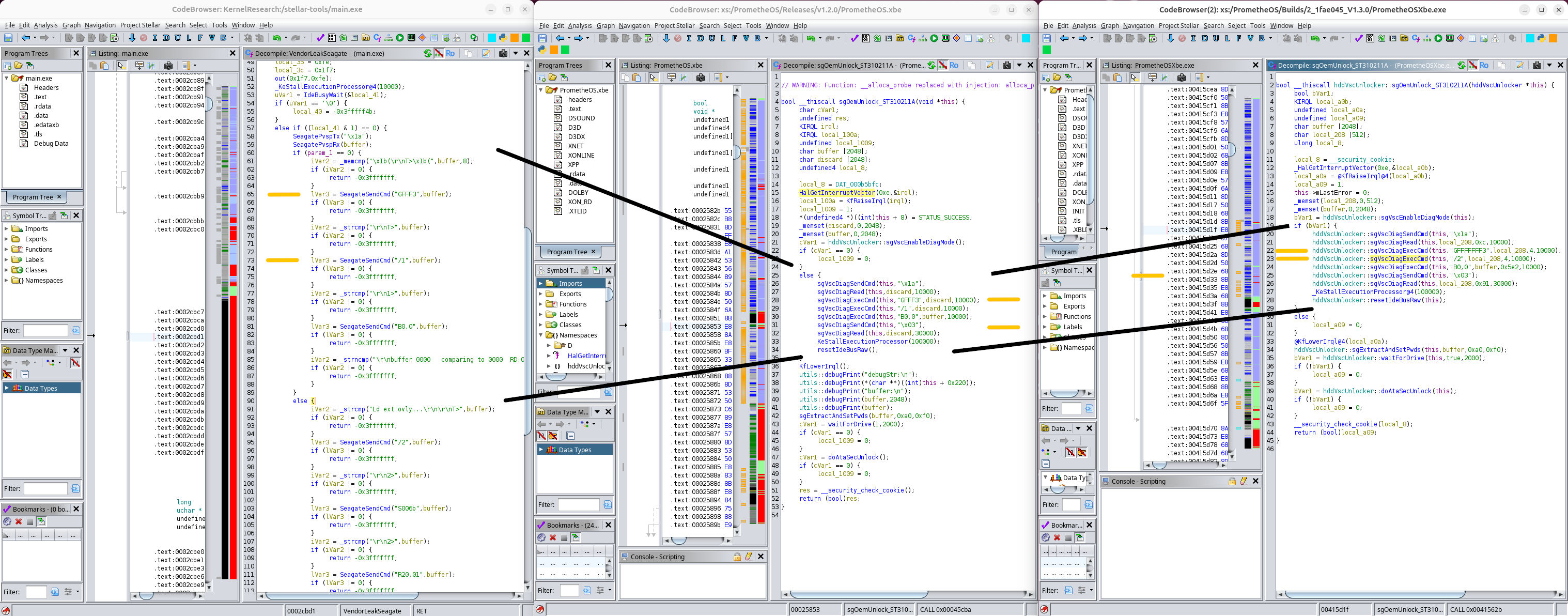Open Bytes viewer icon in main.exe window toolbar
This screenshot has width=1568, height=616.
pyautogui.click(x=332, y=38)
